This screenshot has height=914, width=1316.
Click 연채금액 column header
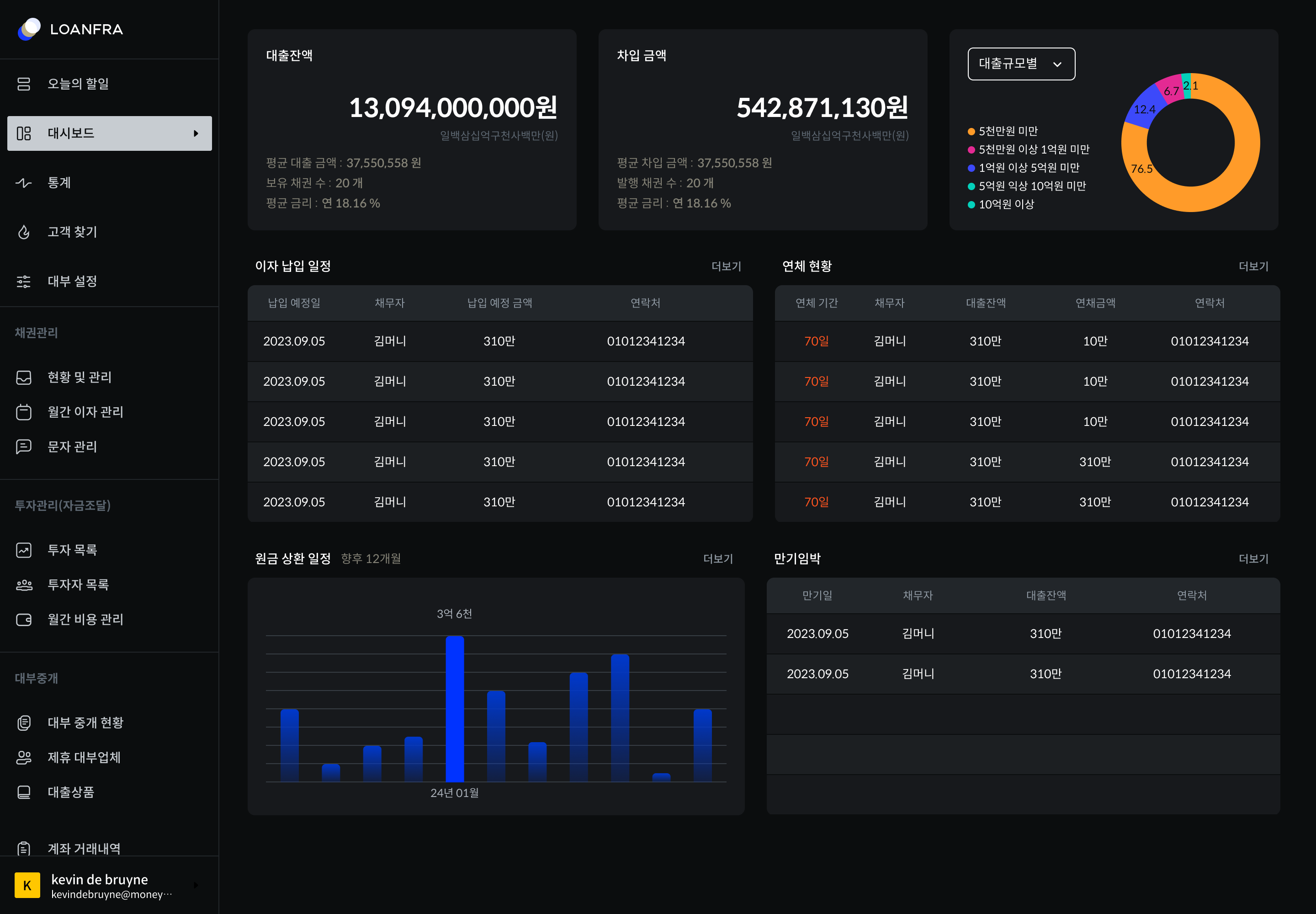point(1095,303)
